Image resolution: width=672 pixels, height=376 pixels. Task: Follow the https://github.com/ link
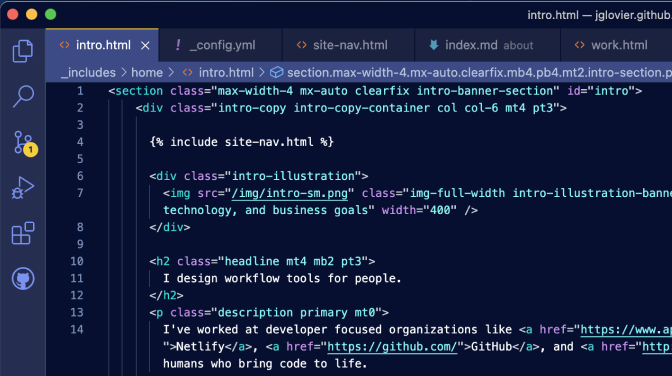(392, 347)
